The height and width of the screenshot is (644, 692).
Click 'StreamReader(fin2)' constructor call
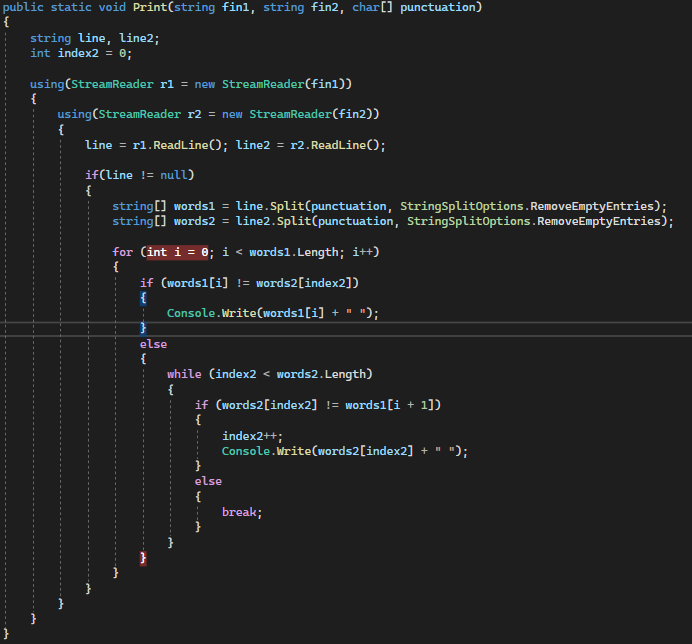(x=314, y=114)
